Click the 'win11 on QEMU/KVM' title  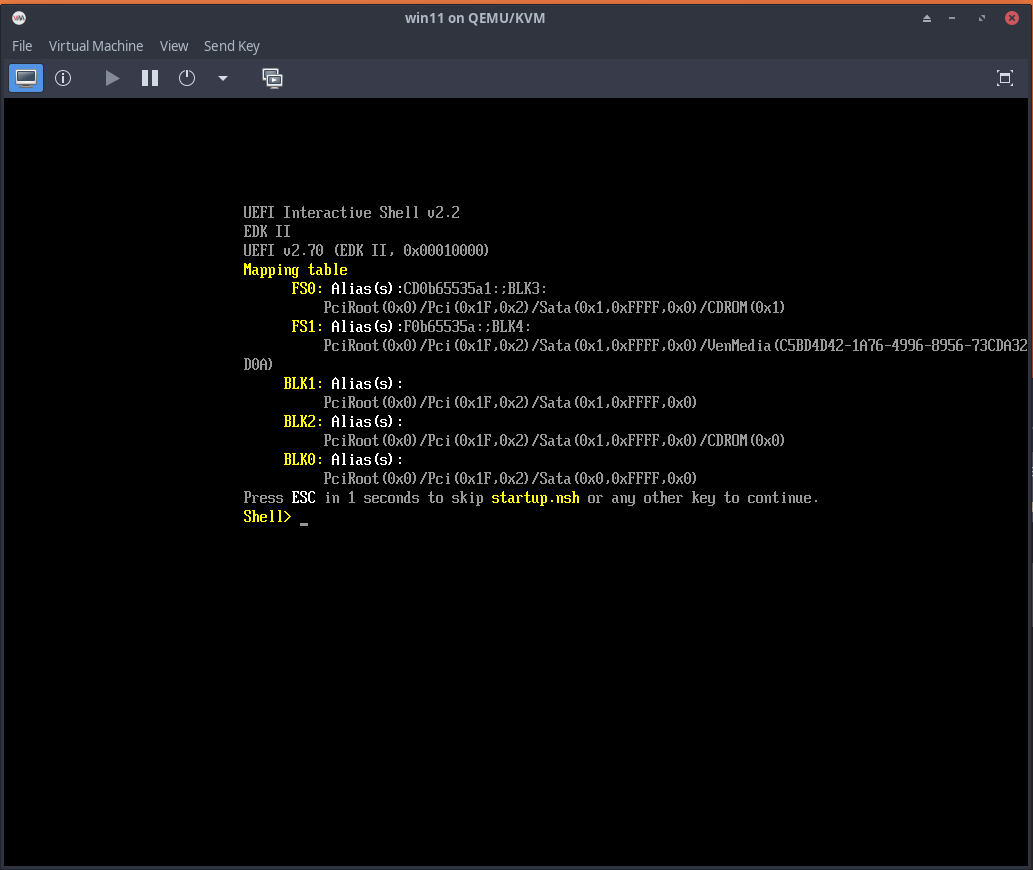pyautogui.click(x=475, y=18)
